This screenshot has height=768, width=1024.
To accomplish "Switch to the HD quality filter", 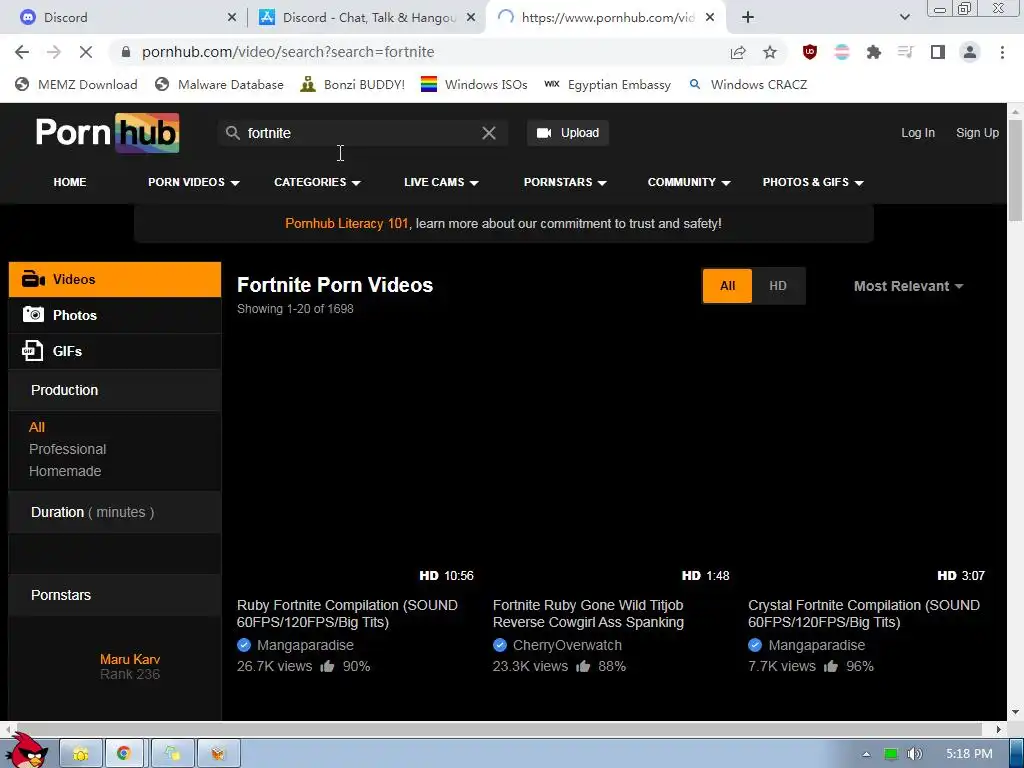I will (778, 286).
